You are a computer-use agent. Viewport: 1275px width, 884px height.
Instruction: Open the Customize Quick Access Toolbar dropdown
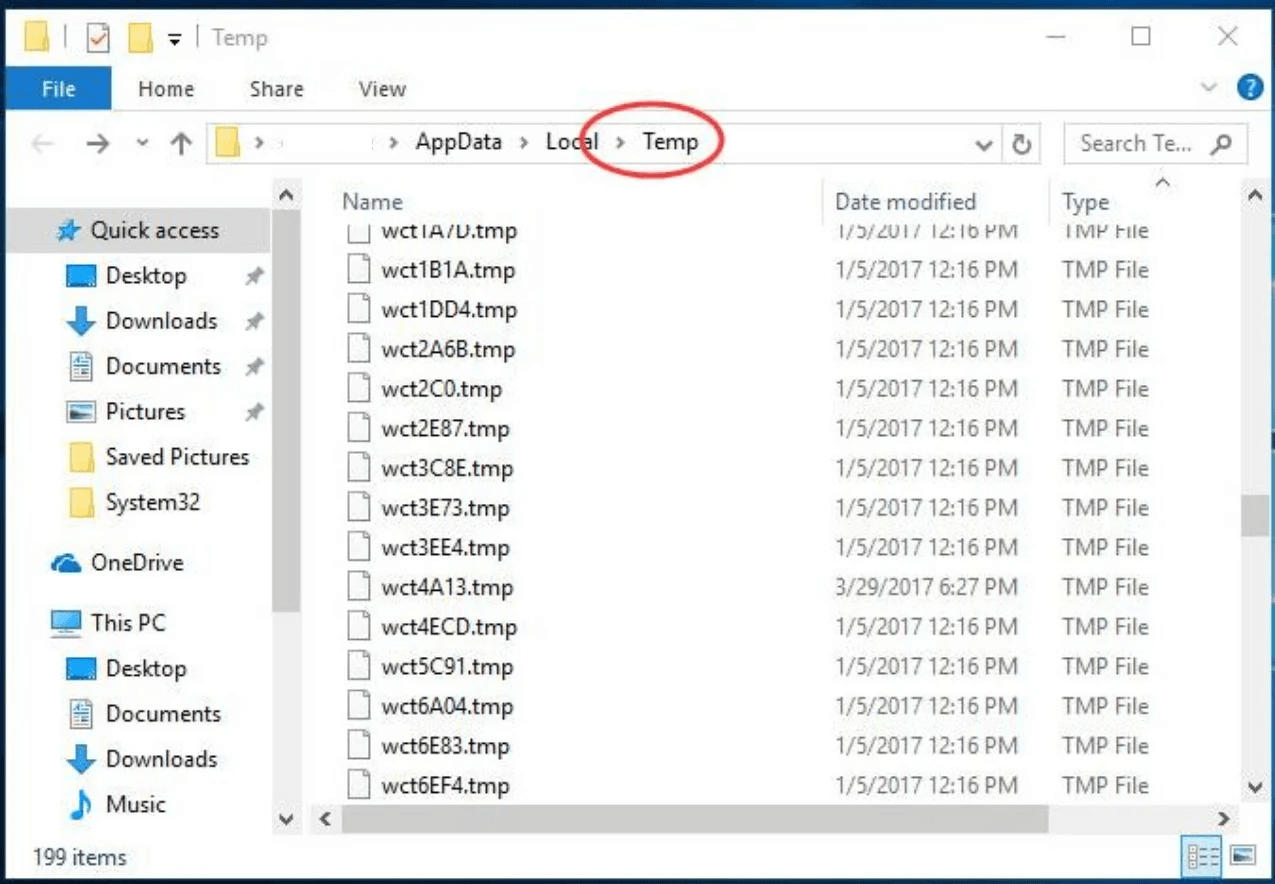(175, 40)
